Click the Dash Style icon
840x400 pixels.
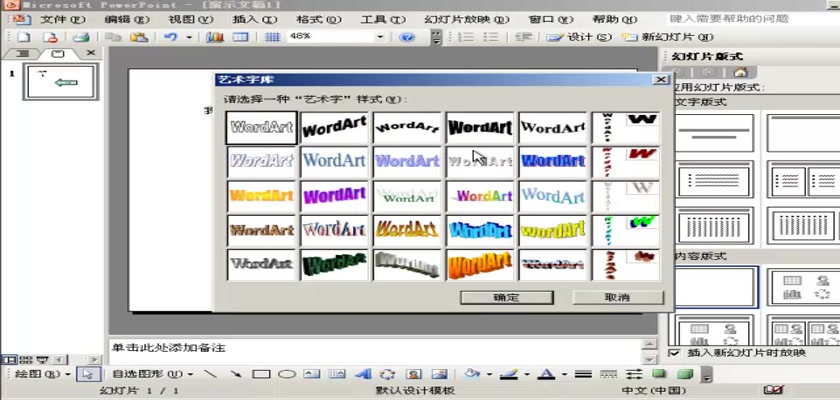point(609,374)
